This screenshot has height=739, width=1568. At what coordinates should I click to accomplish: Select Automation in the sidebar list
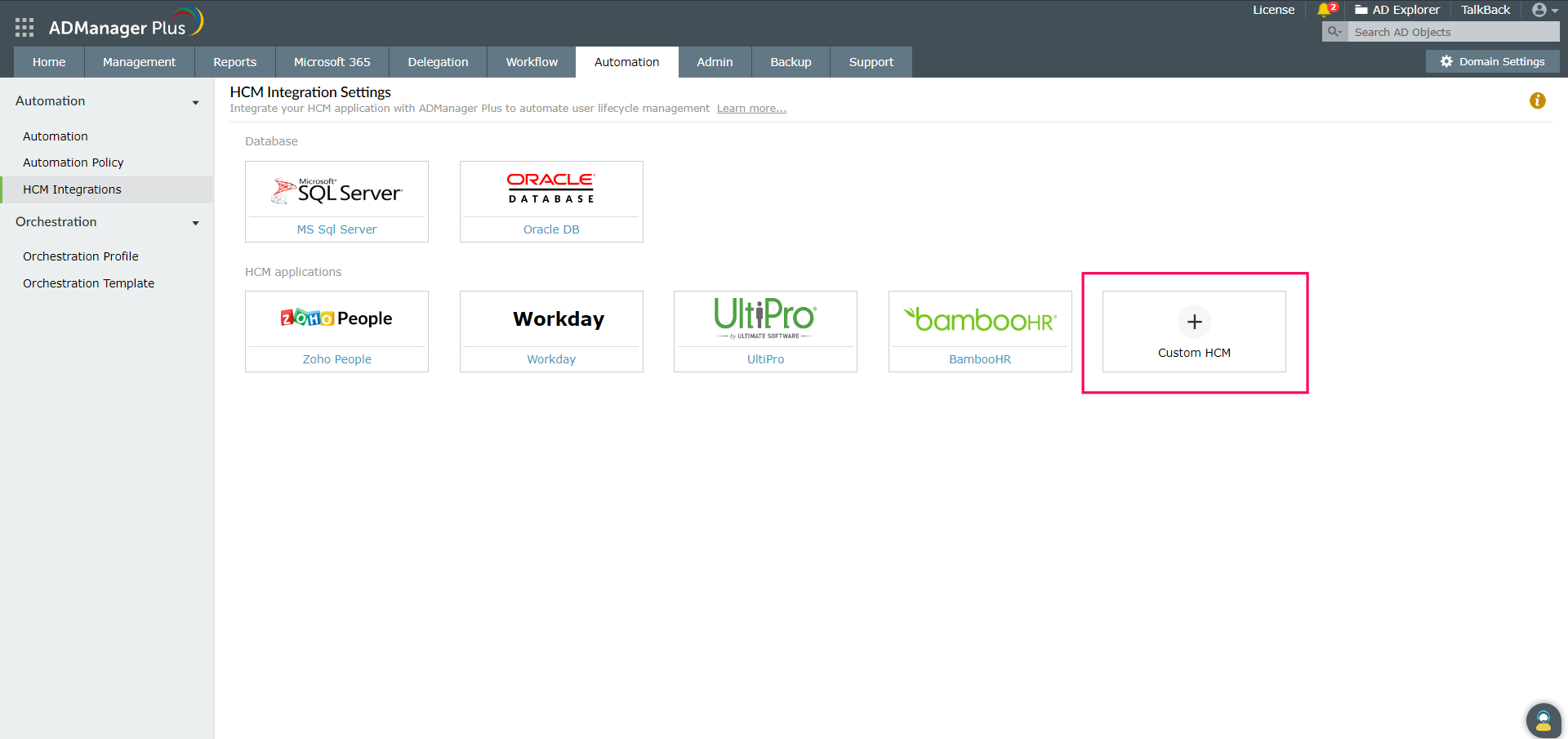coord(56,136)
